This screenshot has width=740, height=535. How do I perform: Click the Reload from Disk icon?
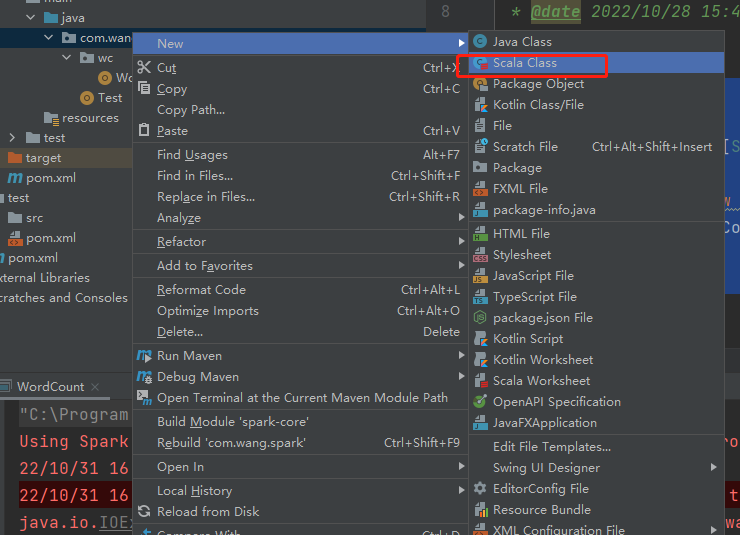coord(144,512)
